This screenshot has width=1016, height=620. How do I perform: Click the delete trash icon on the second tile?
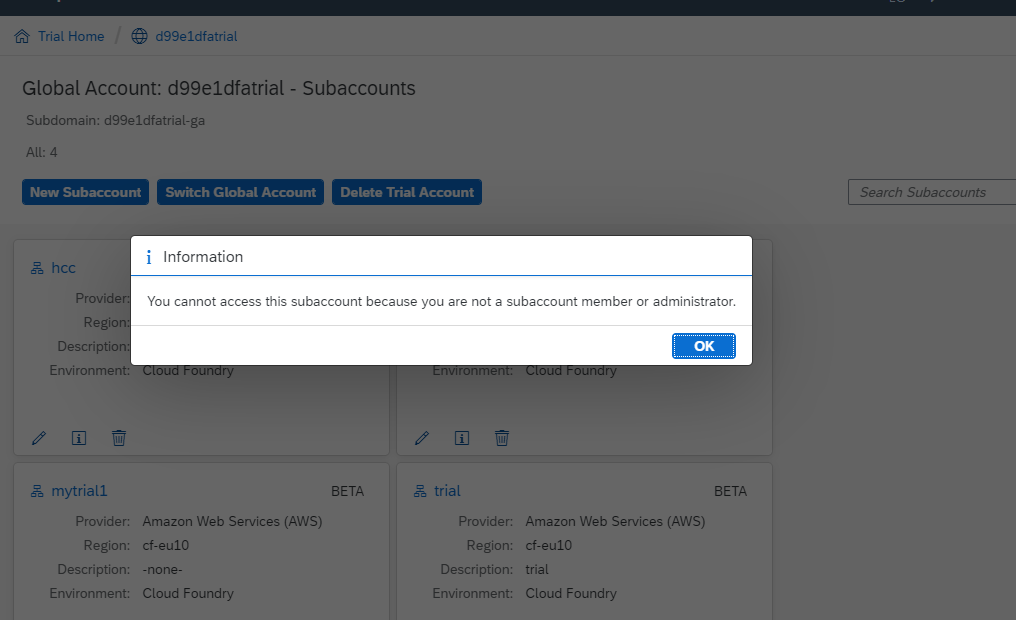pos(502,437)
